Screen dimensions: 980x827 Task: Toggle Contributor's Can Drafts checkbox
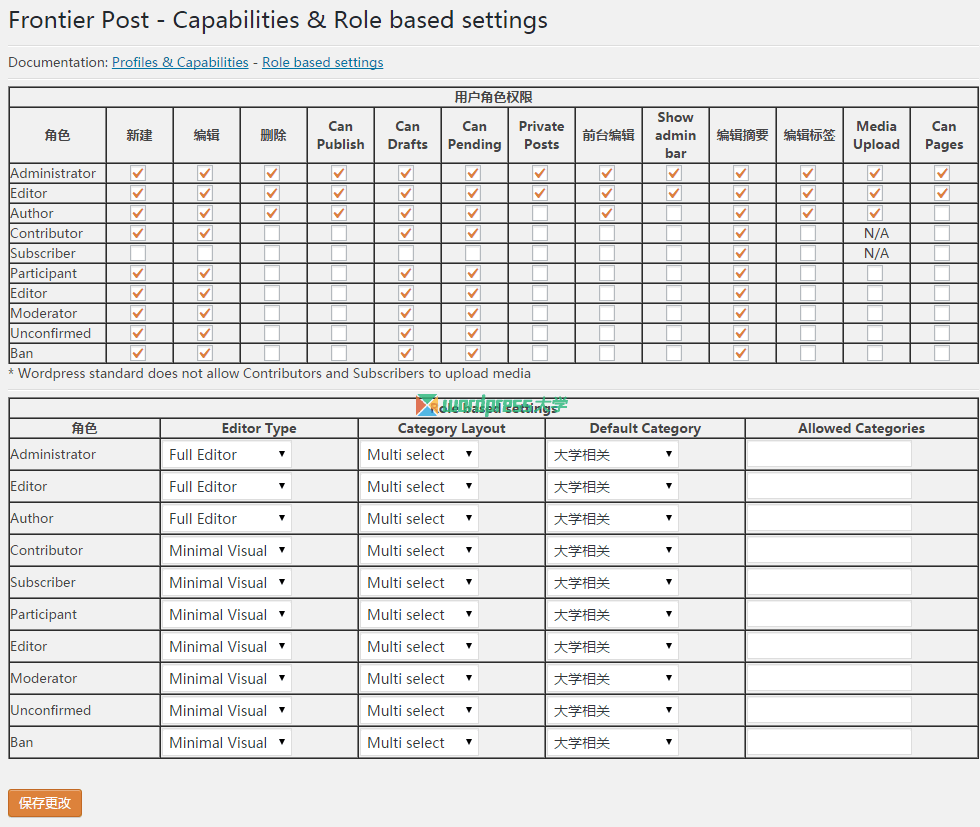(x=406, y=233)
